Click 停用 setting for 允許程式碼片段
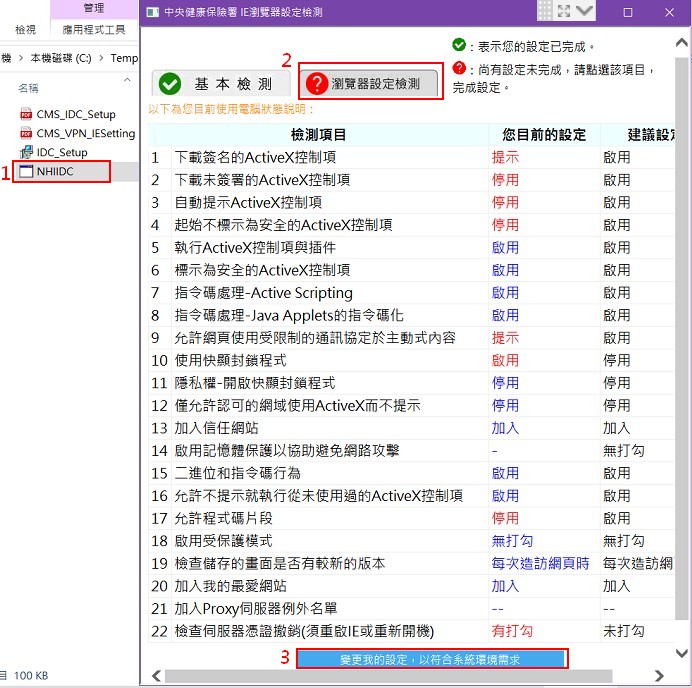Screen dimensions: 692x688 pos(505,518)
